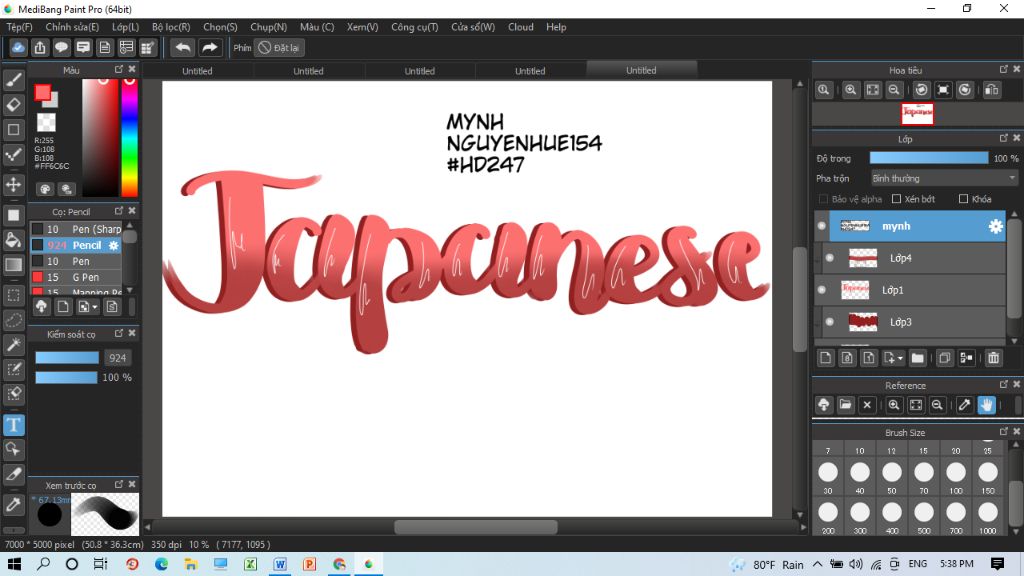Undock the Brush Size panel
Image resolution: width=1024 pixels, height=576 pixels.
pyautogui.click(x=1004, y=432)
